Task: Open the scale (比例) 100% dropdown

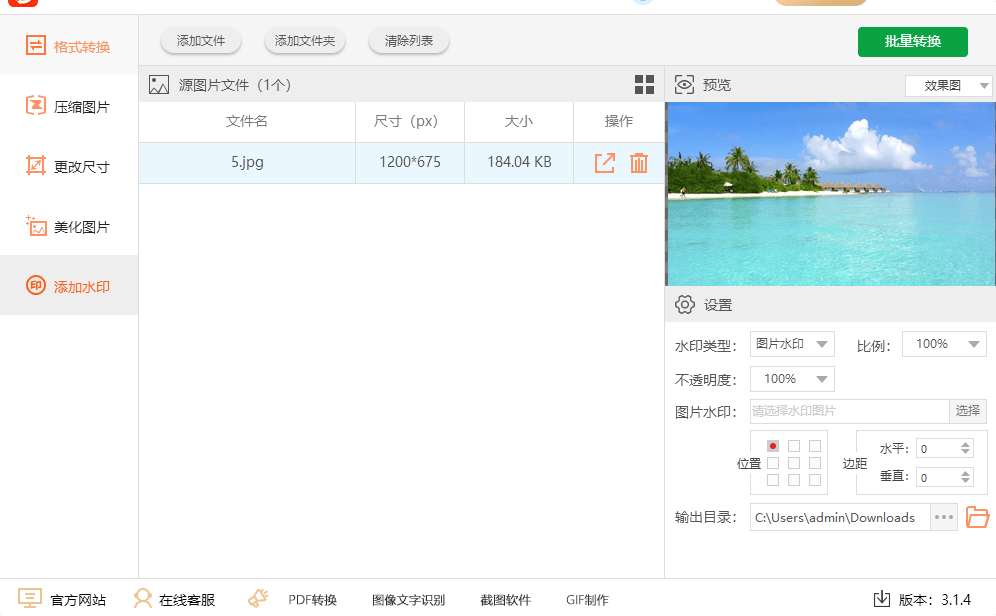Action: click(944, 344)
